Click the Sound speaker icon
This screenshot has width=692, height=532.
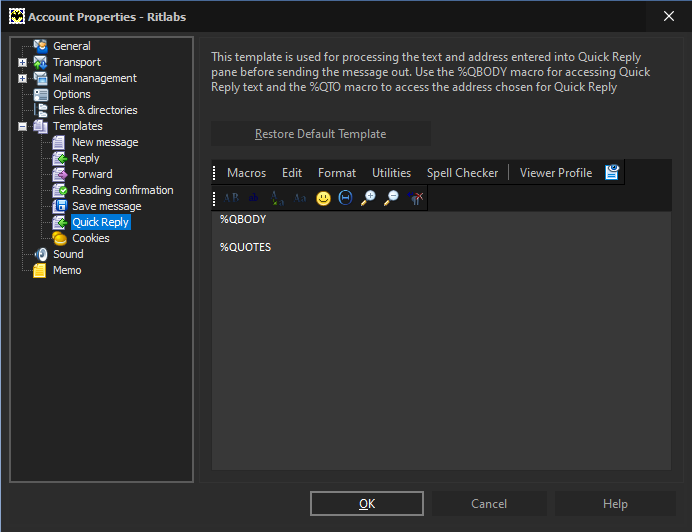point(41,254)
